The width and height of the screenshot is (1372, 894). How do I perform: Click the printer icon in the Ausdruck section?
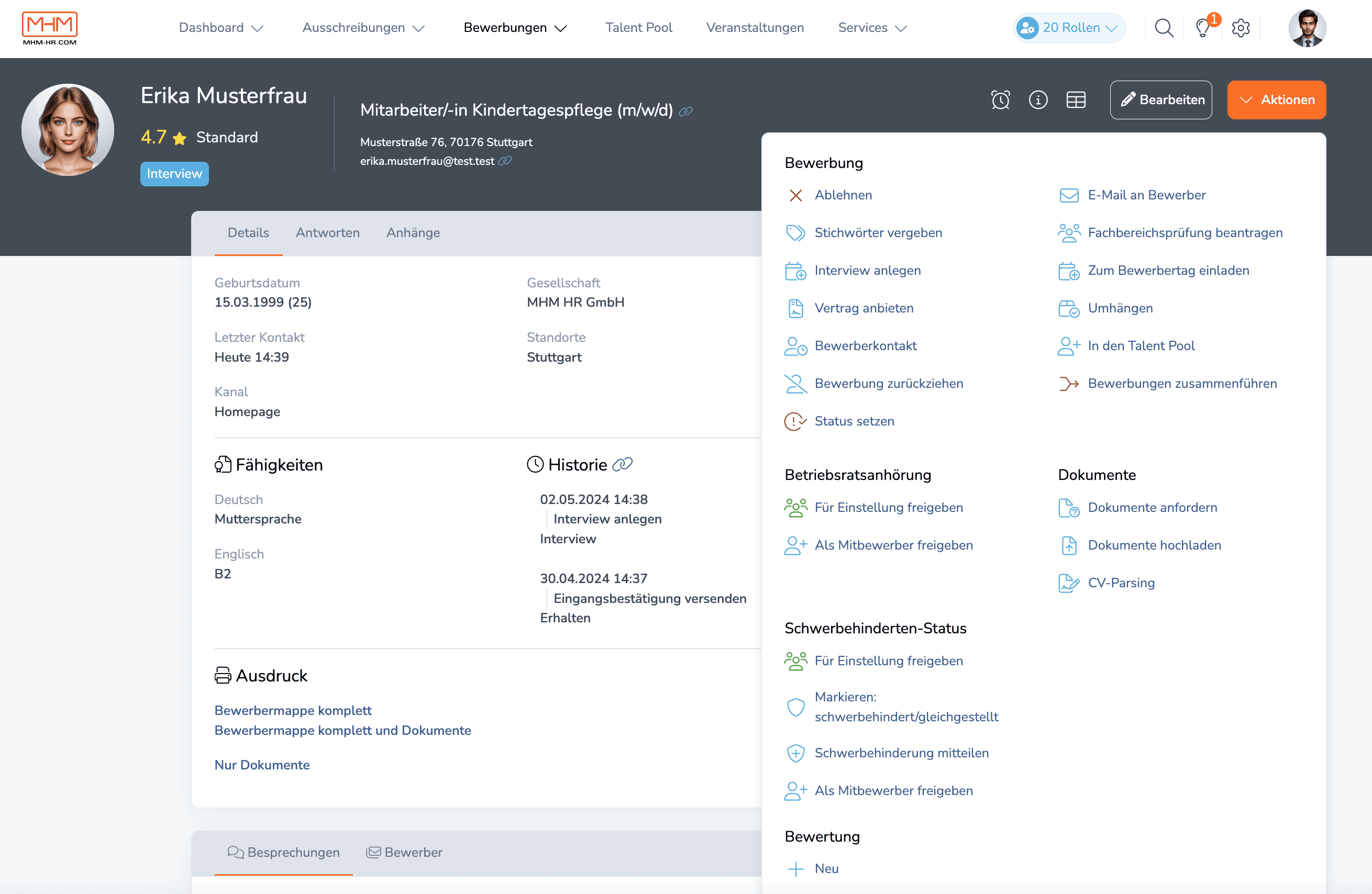click(x=223, y=675)
